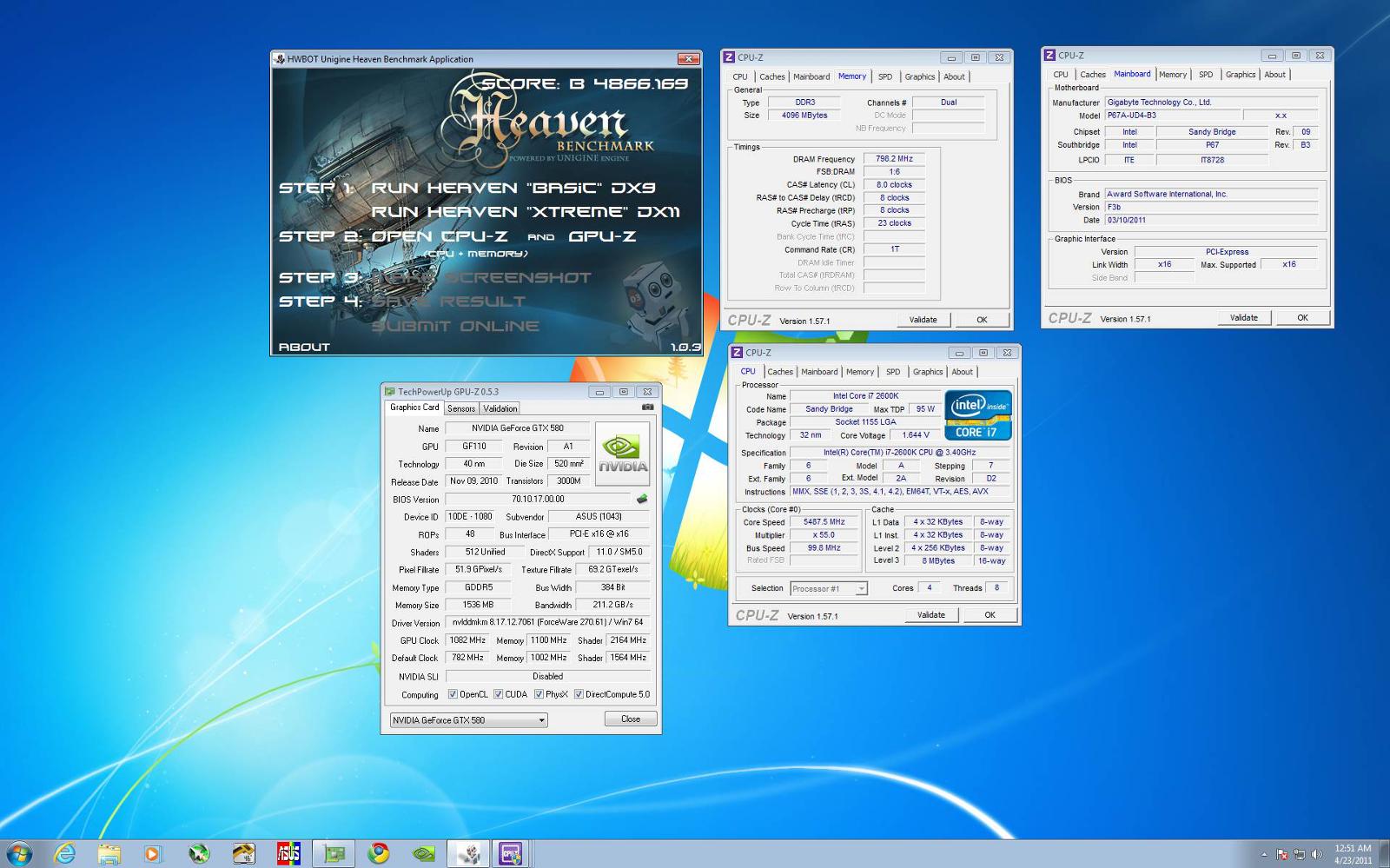The width and height of the screenshot is (1390, 868).
Task: Run Heaven "Xtreme" DX11 benchmark
Action: [526, 212]
